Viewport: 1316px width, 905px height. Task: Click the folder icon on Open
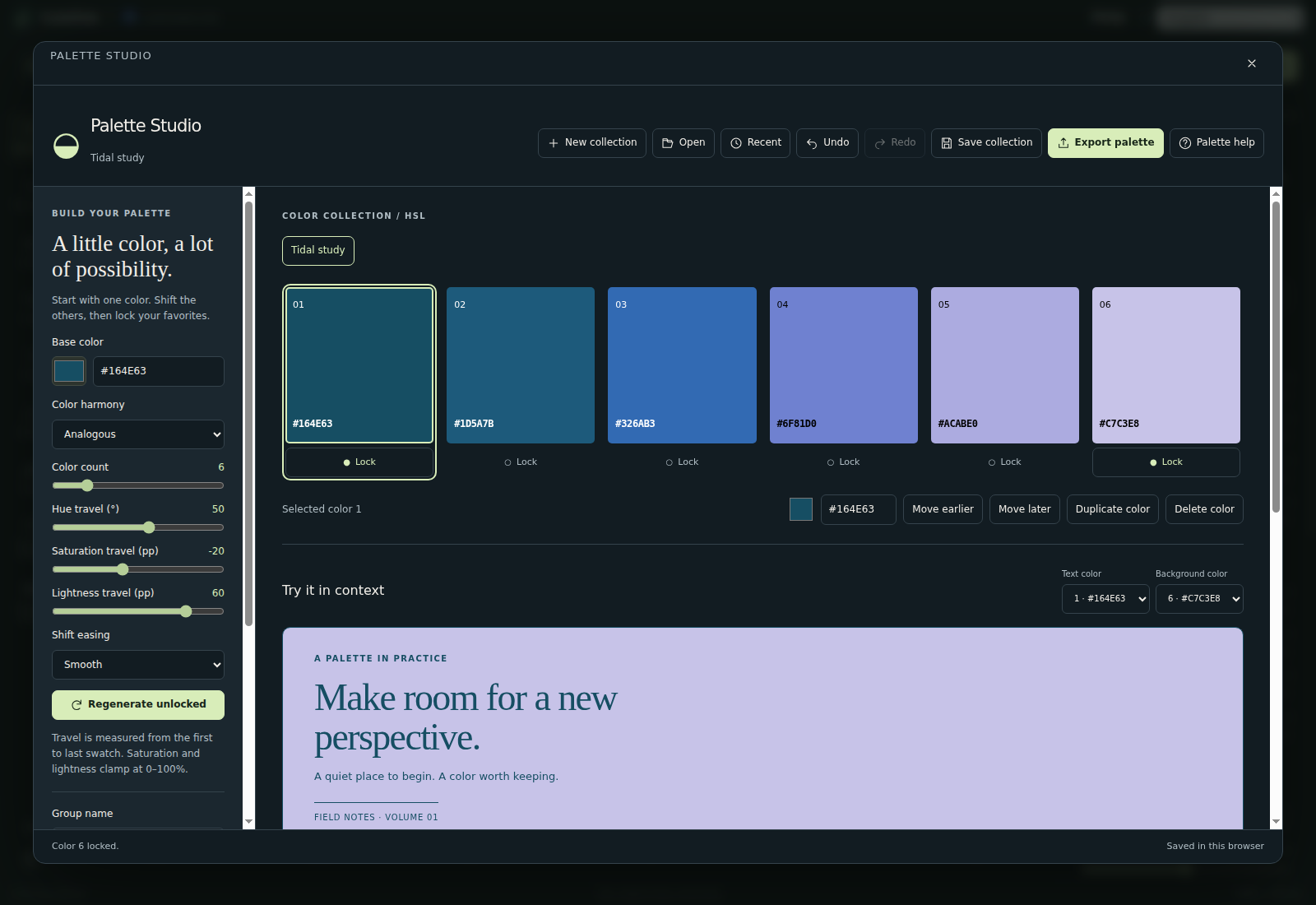668,143
